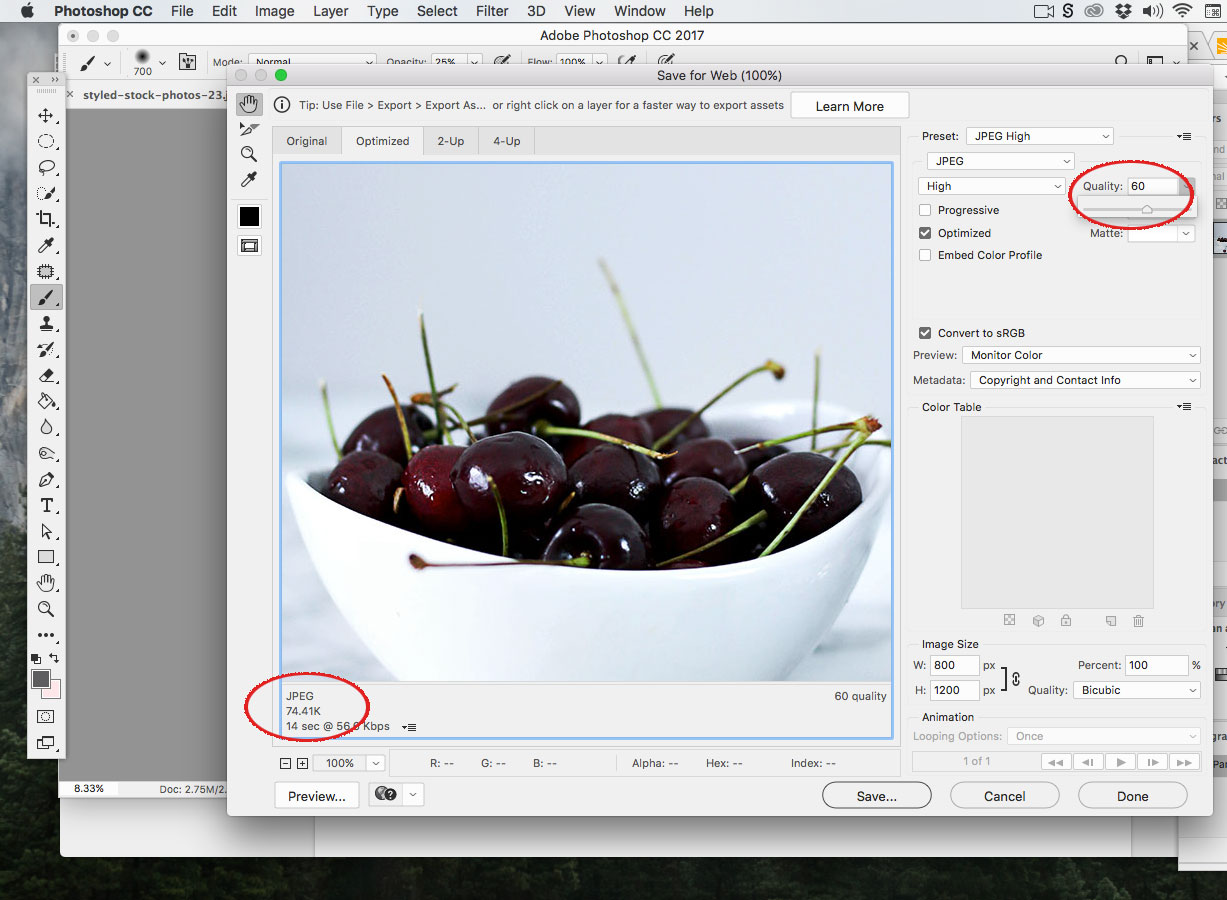Open the Metadata dropdown
This screenshot has height=900, width=1227.
tap(1085, 380)
